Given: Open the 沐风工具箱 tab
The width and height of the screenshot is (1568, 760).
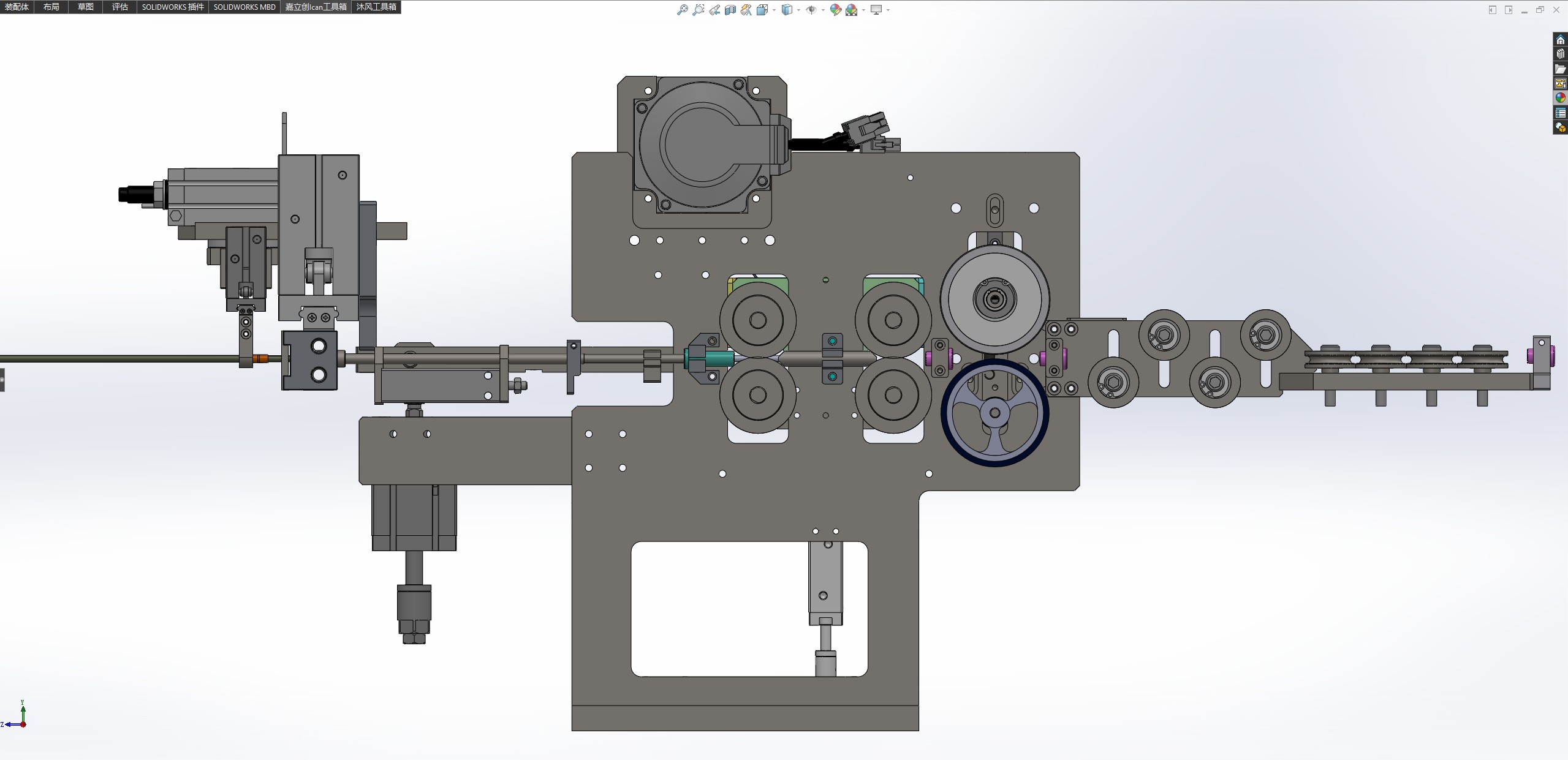Looking at the screenshot, I should 376,7.
